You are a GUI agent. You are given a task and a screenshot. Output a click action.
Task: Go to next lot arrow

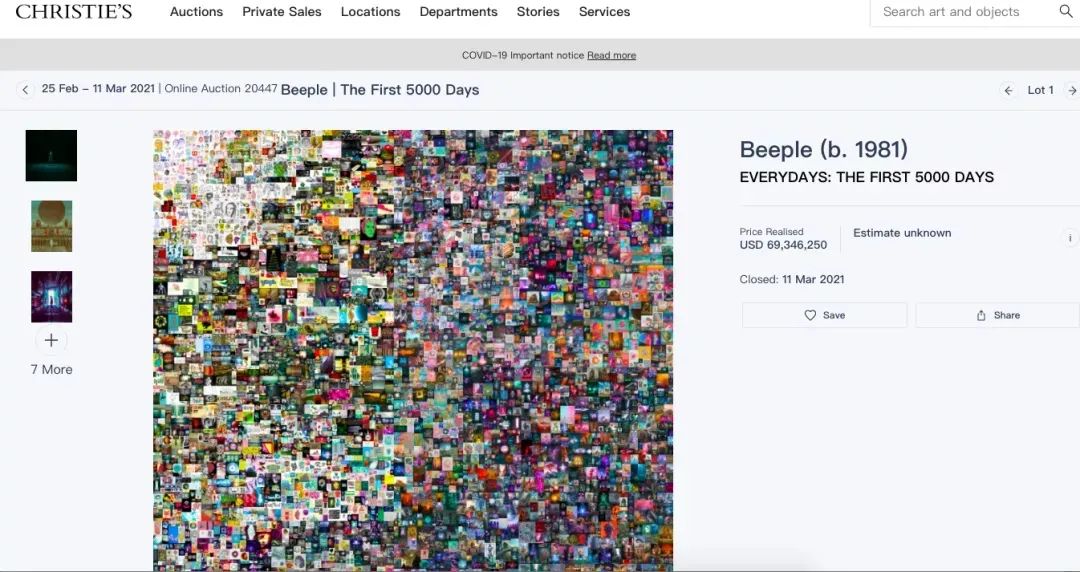pyautogui.click(x=1072, y=90)
